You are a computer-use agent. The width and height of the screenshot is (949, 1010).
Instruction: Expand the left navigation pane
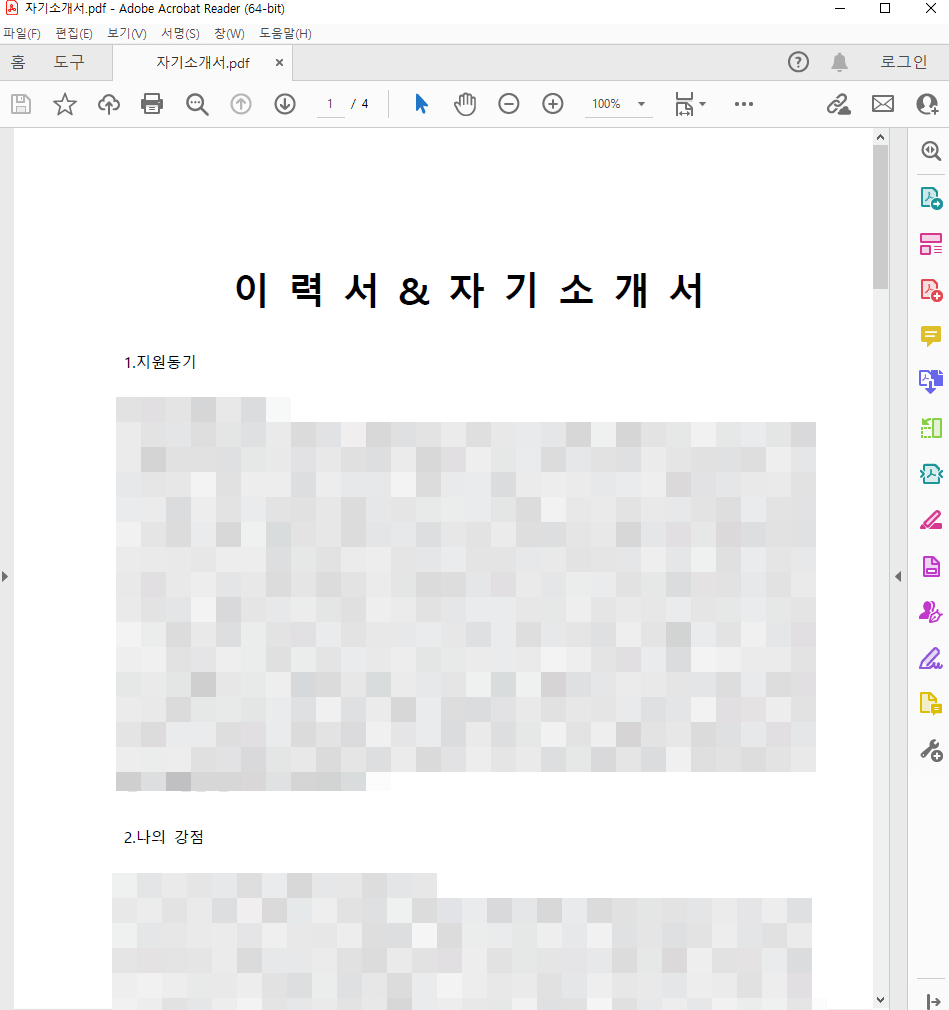(5, 576)
